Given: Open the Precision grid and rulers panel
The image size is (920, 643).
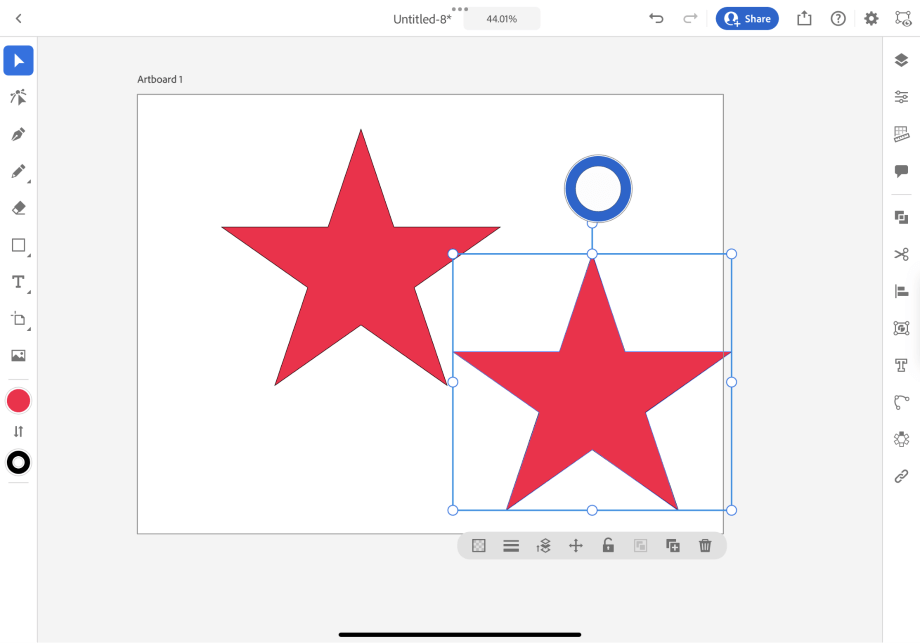Looking at the screenshot, I should (901, 134).
